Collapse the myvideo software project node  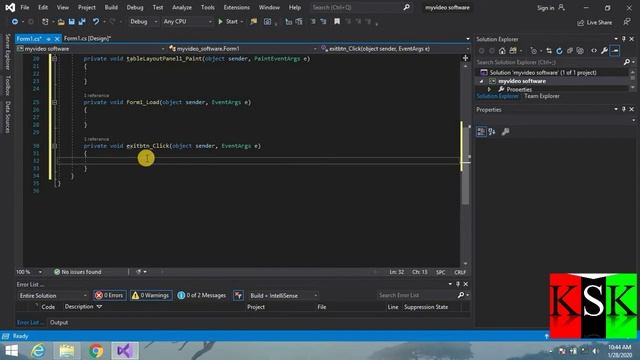point(482,81)
